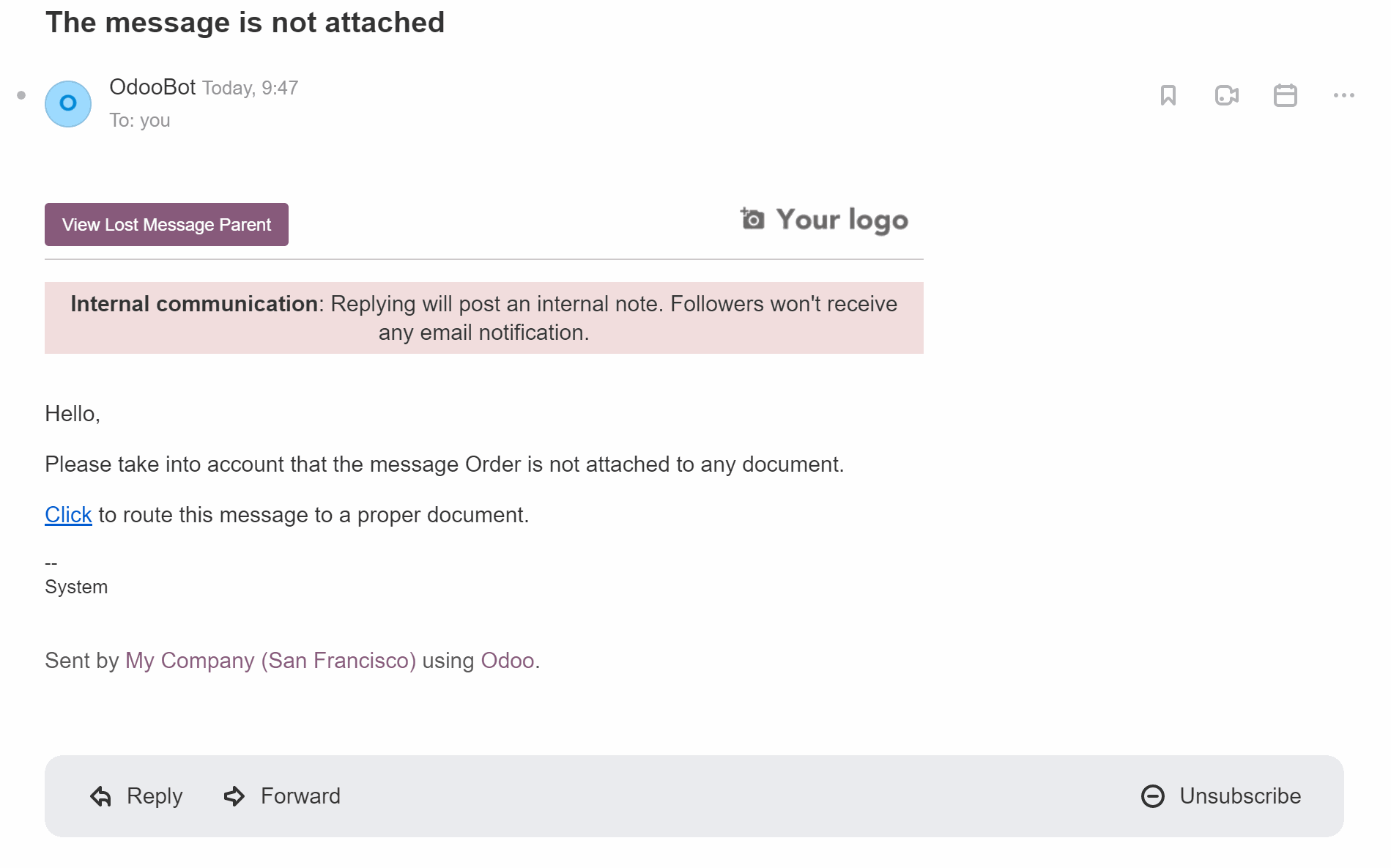1391x868 pixels.
Task: Click the Today, 9:47 timestamp
Action: coord(251,88)
